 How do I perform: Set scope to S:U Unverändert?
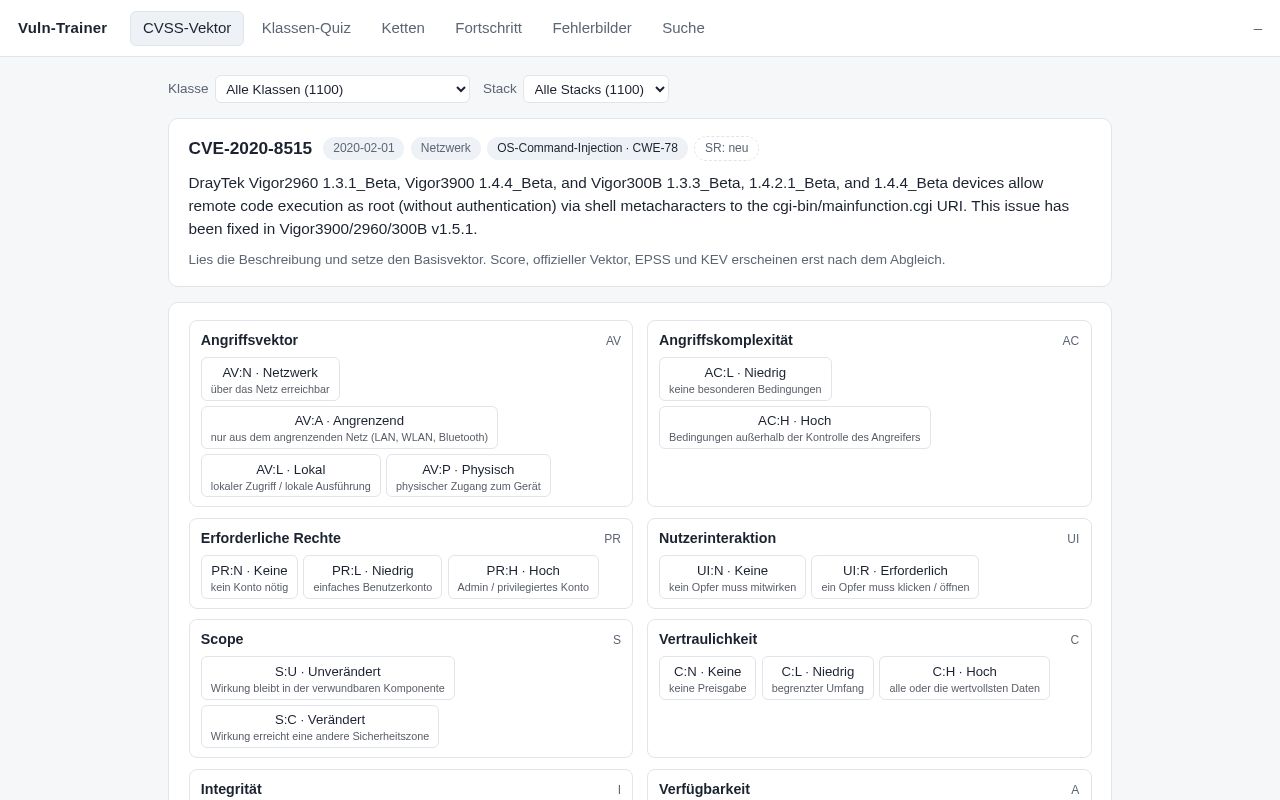[328, 678]
